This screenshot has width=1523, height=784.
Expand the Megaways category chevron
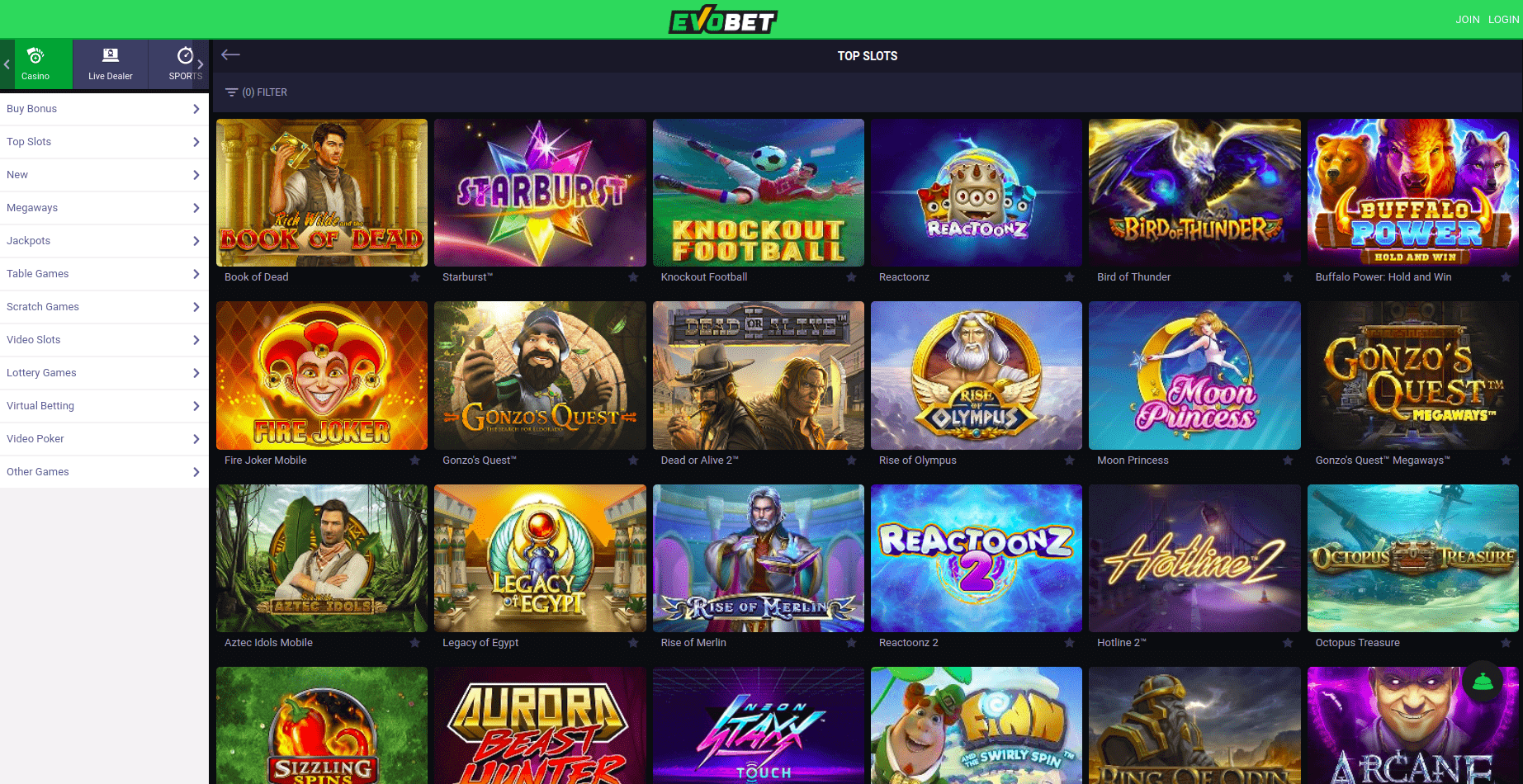[x=196, y=208]
